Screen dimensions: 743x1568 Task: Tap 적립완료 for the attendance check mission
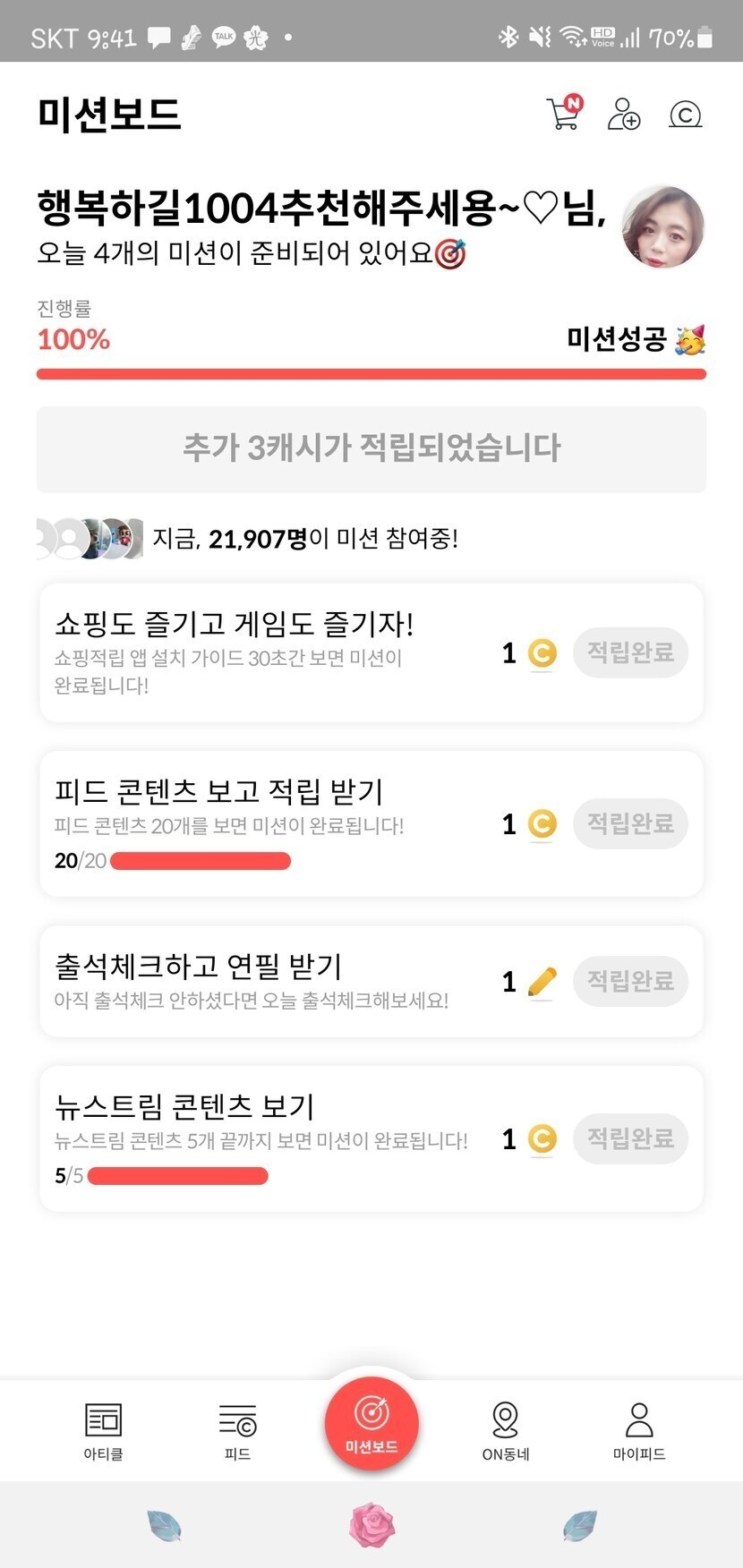point(630,981)
